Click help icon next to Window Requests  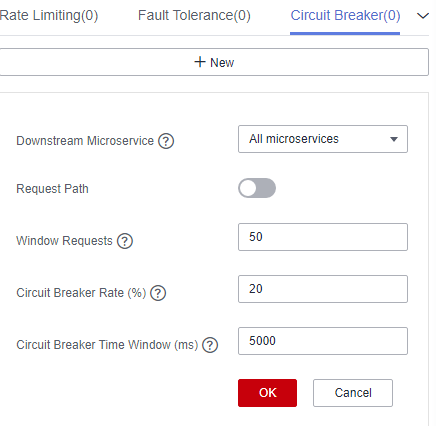125,241
